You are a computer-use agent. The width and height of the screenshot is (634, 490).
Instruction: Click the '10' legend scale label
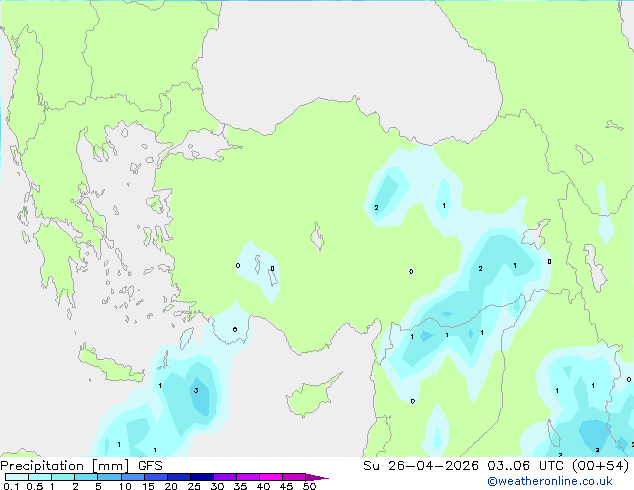point(125,486)
